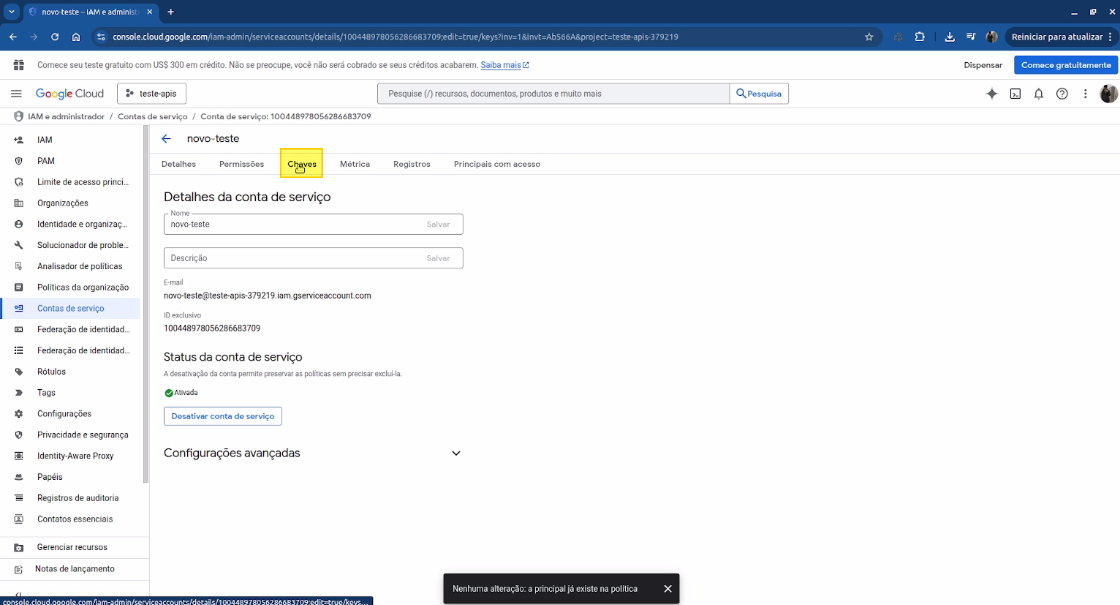
Task: Click the Google Cloud logo
Action: tap(69, 94)
